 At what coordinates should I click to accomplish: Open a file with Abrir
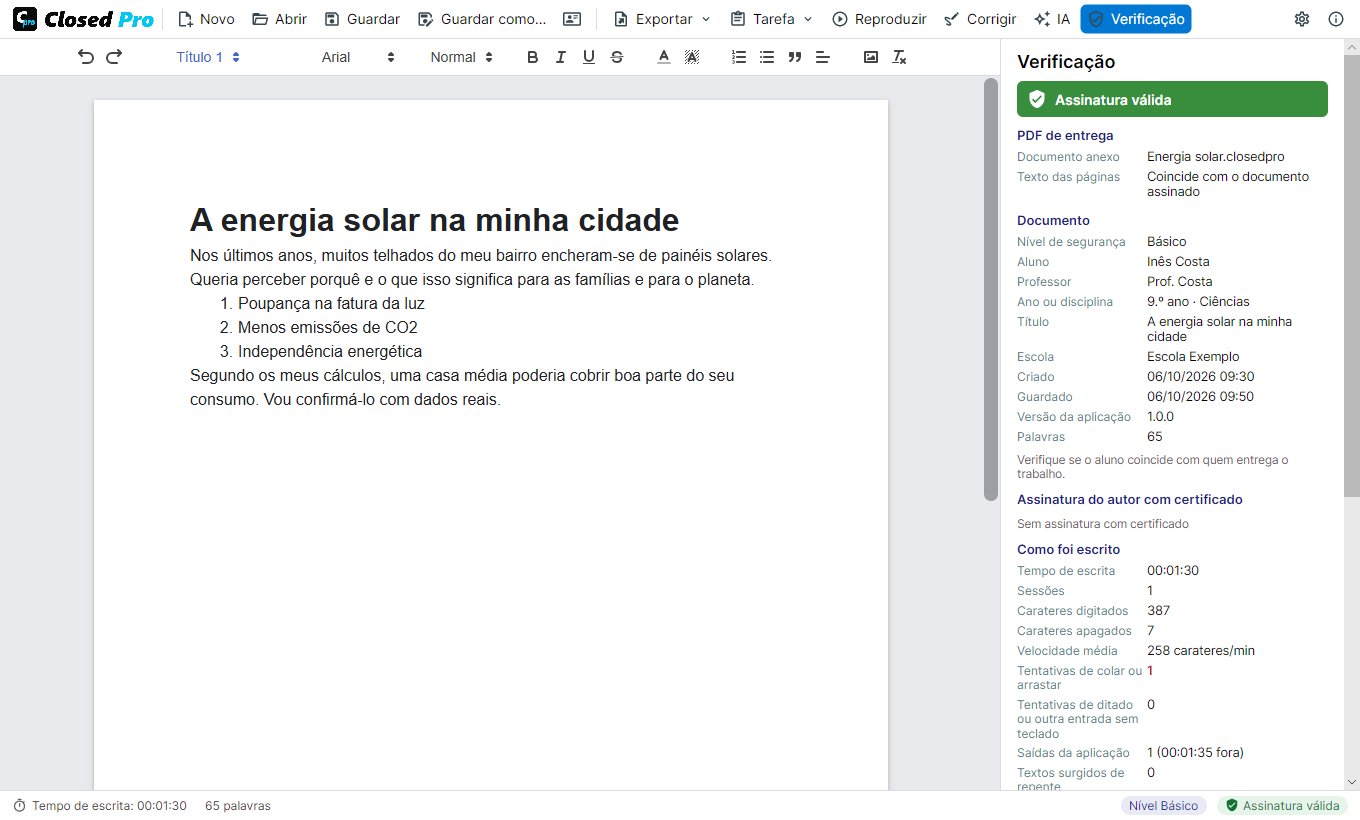coord(280,19)
